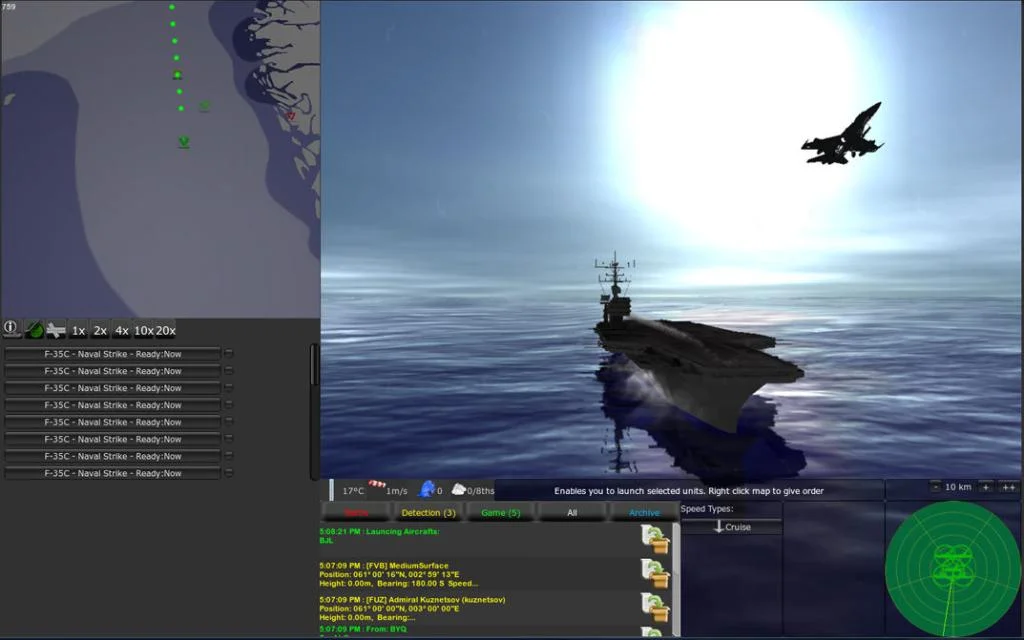Click the information icon in the aircraft toolbar
Image resolution: width=1024 pixels, height=640 pixels.
(10, 330)
